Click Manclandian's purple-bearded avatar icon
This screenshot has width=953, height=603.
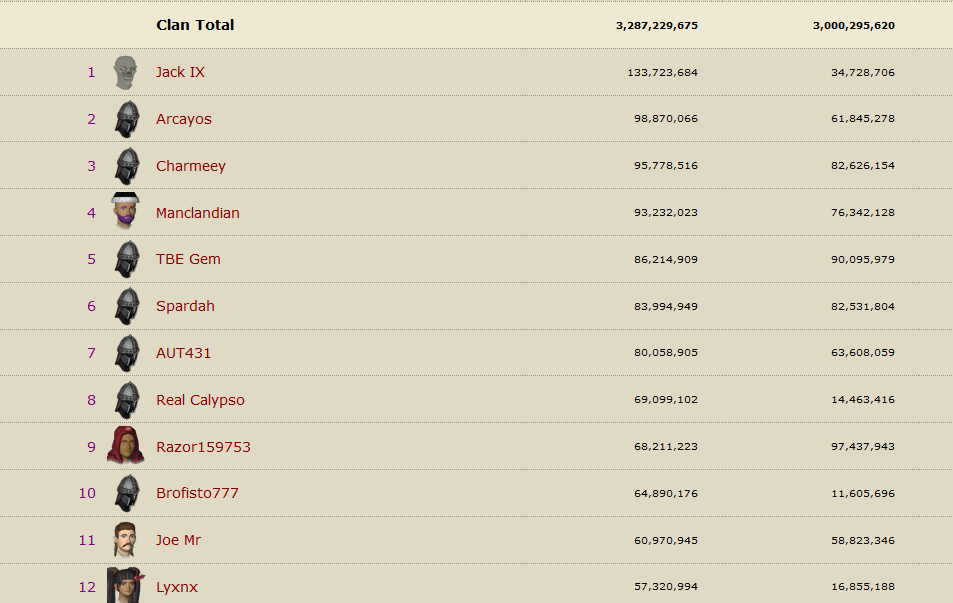pyautogui.click(x=125, y=212)
